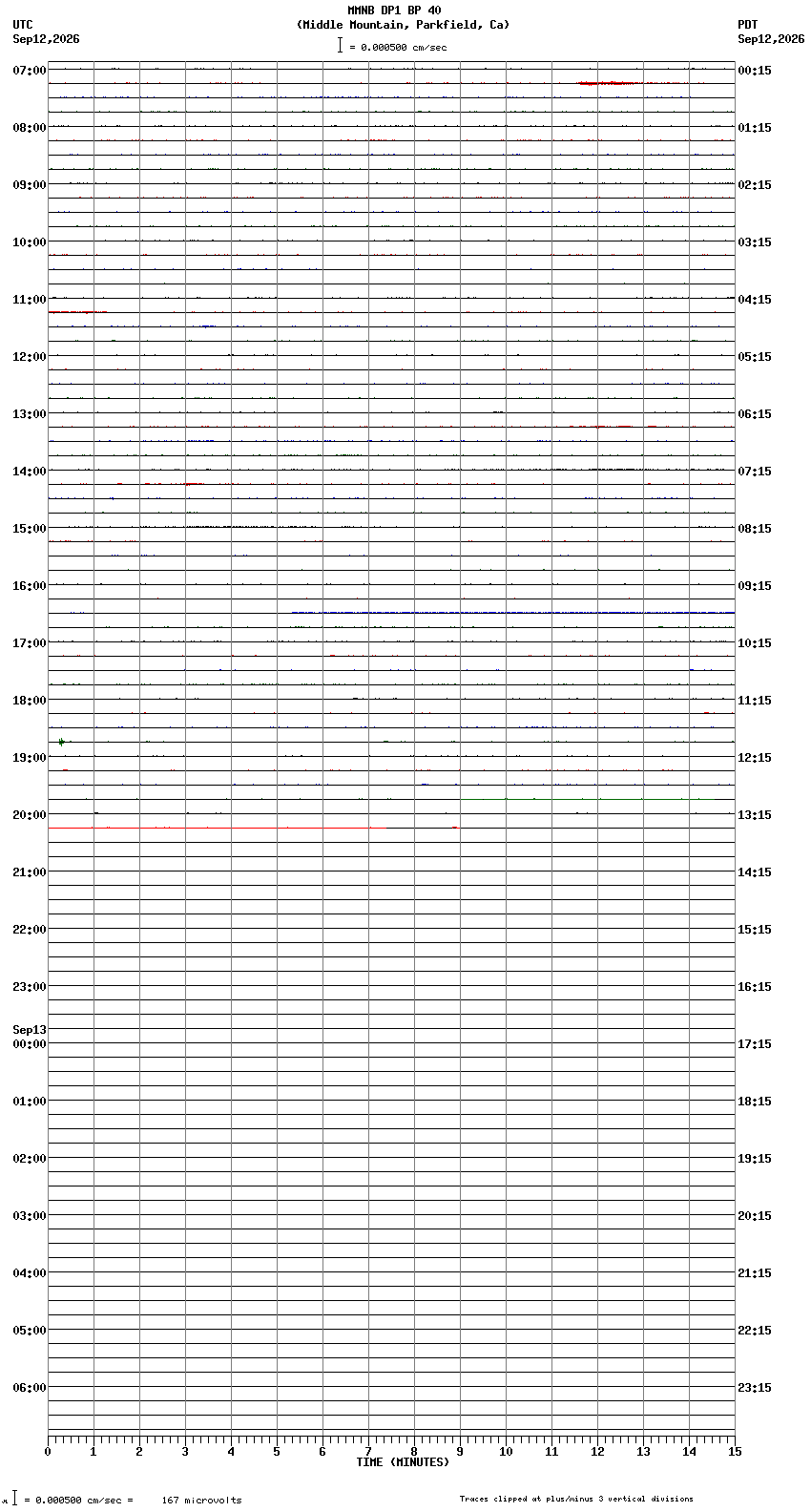Click the 00:15 PDT row label
The image size is (811, 1512).
pyautogui.click(x=755, y=71)
